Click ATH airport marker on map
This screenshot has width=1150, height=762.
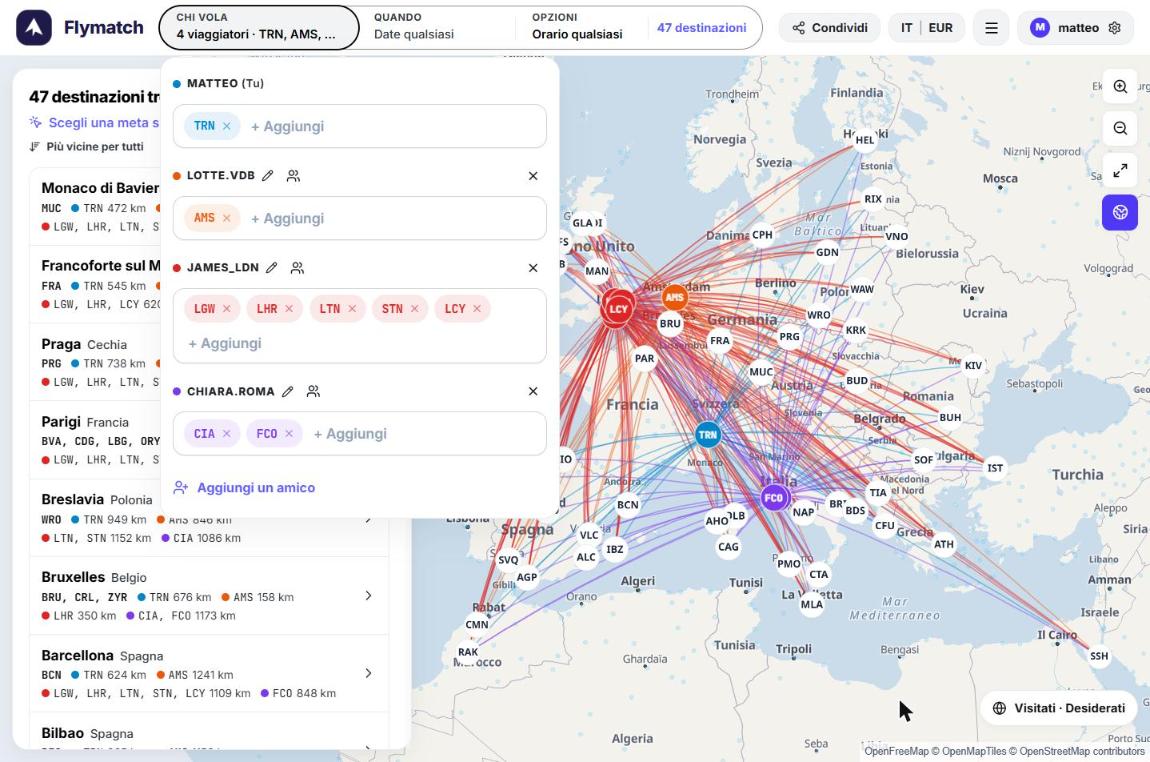click(x=944, y=544)
